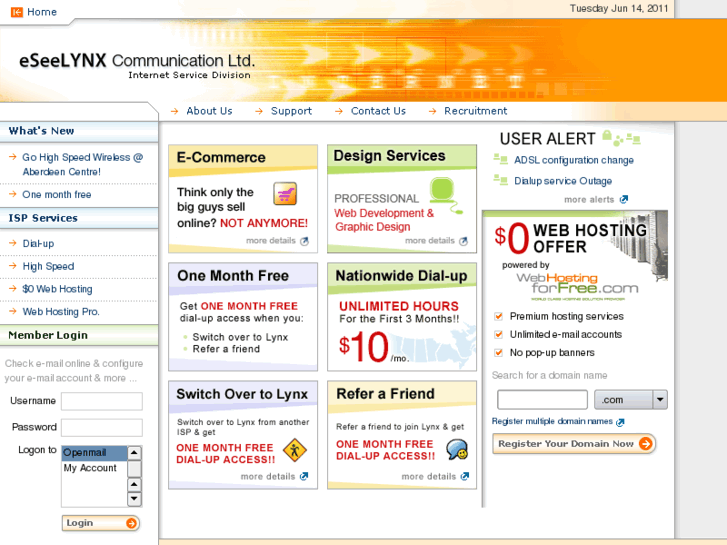This screenshot has width=727, height=545.
Task: Toggle Premium hosting services checkbox
Action: [x=498, y=316]
